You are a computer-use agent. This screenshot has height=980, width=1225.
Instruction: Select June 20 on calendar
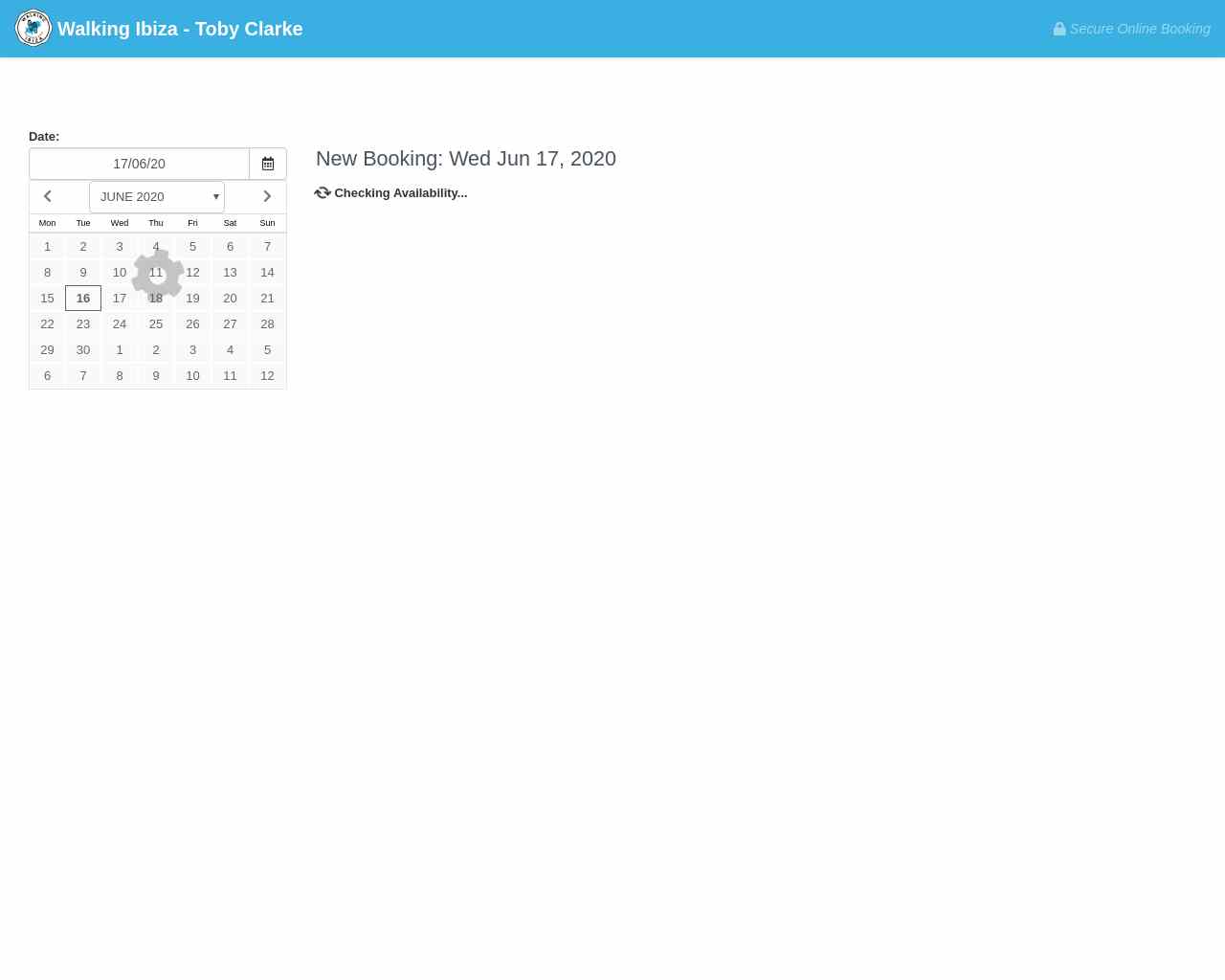pos(230,299)
